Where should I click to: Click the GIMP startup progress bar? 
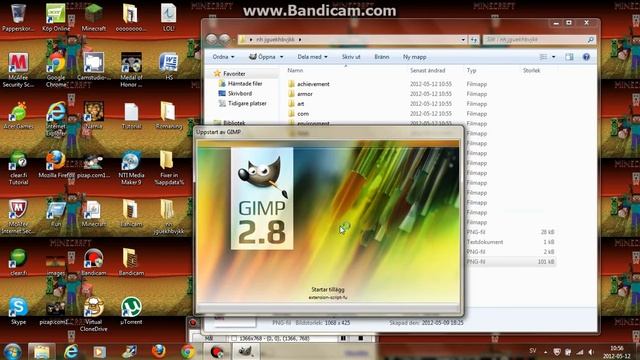pyautogui.click(x=328, y=307)
